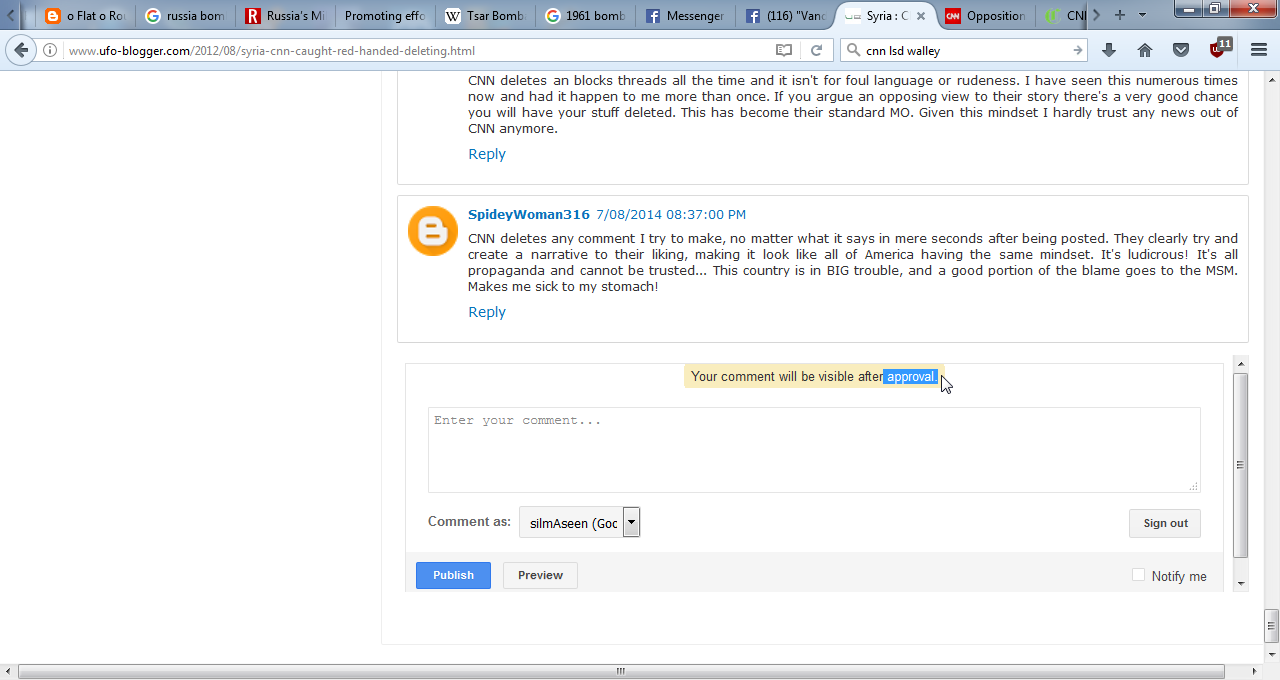Open the Firefox hamburger menu

pos(1259,50)
